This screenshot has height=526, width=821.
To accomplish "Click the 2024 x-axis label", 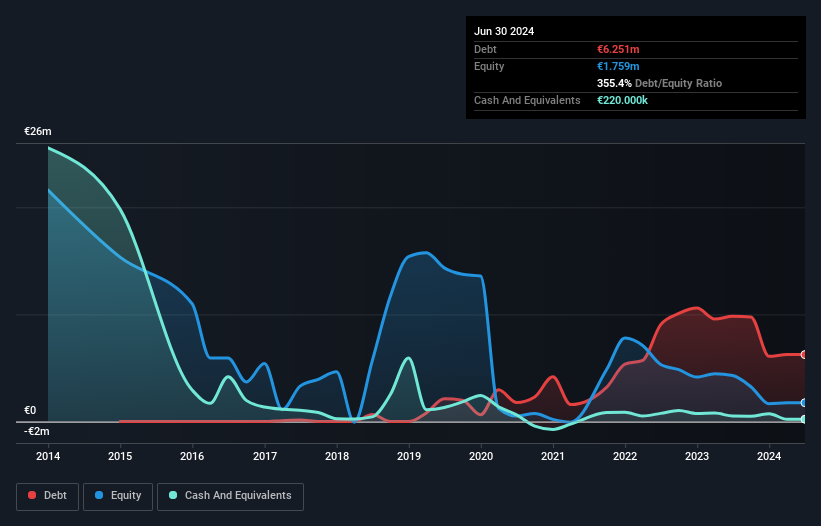I will (x=769, y=456).
